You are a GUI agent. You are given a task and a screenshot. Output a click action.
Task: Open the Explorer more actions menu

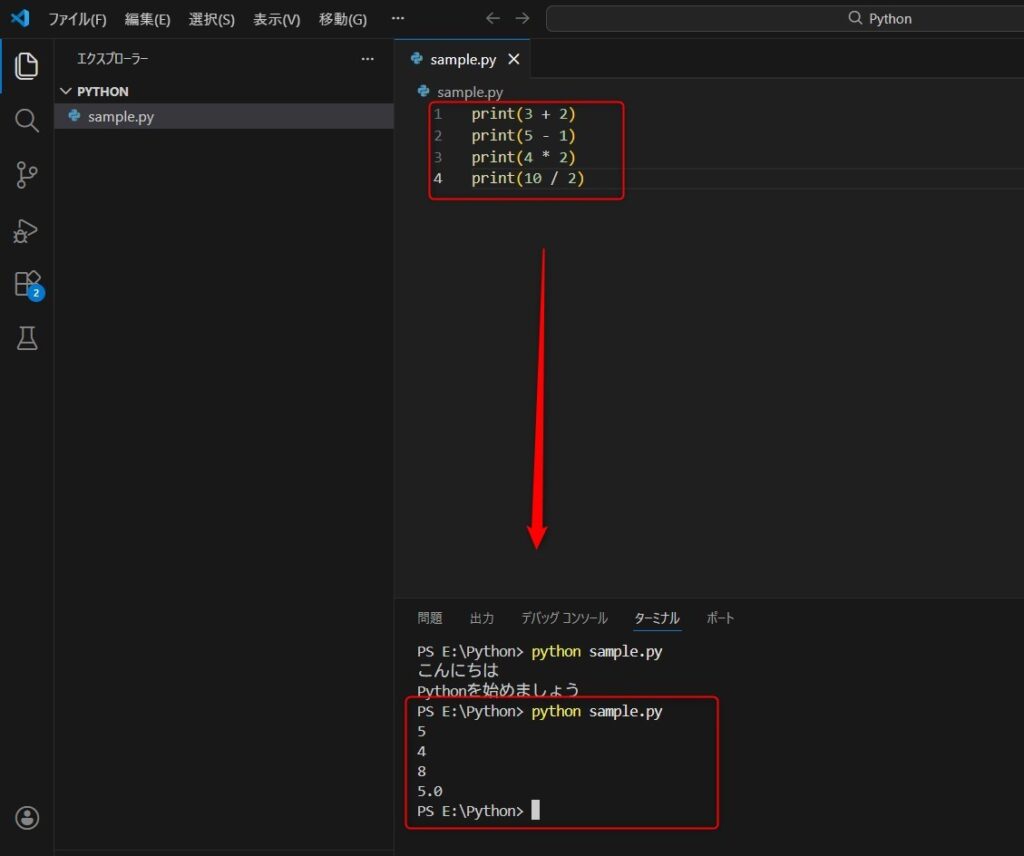tap(367, 59)
